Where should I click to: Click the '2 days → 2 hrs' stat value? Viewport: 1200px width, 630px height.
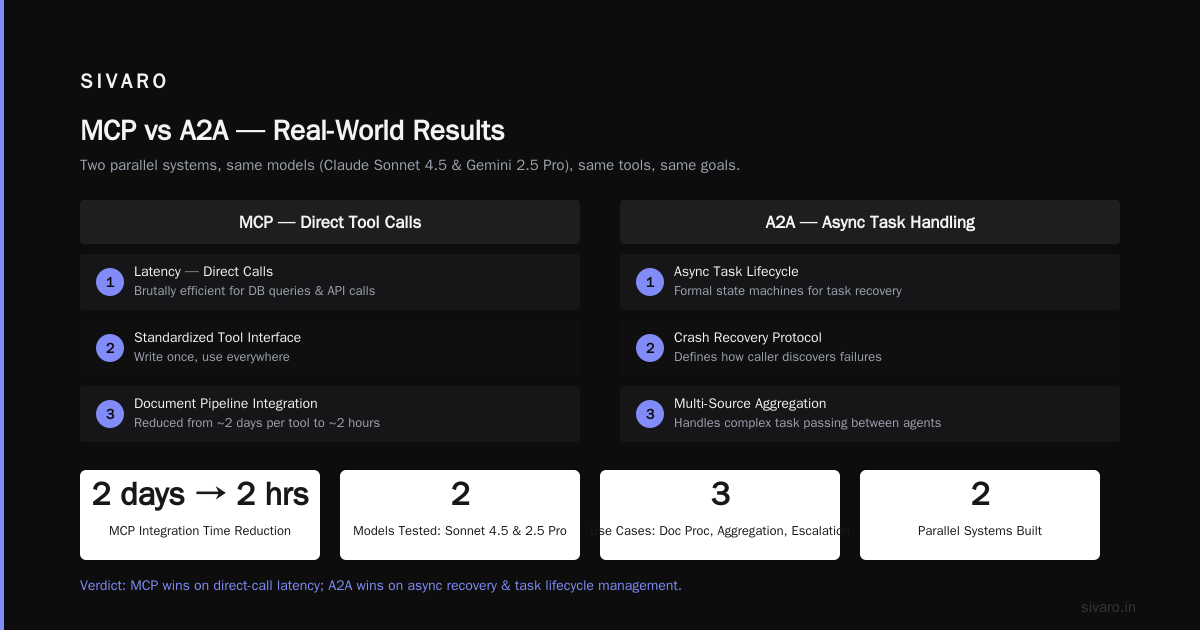[x=200, y=494]
